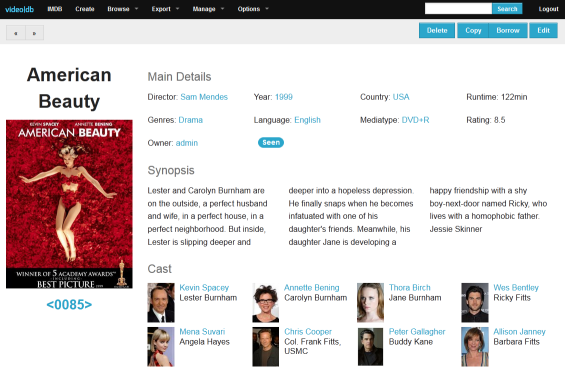565x368 pixels.
Task: Expand the Browse dropdown menu
Action: tap(123, 9)
